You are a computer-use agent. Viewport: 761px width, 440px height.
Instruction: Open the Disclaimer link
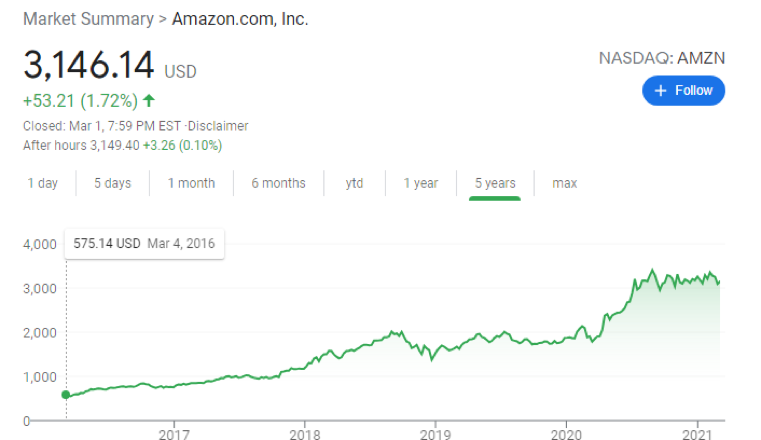[x=218, y=126]
